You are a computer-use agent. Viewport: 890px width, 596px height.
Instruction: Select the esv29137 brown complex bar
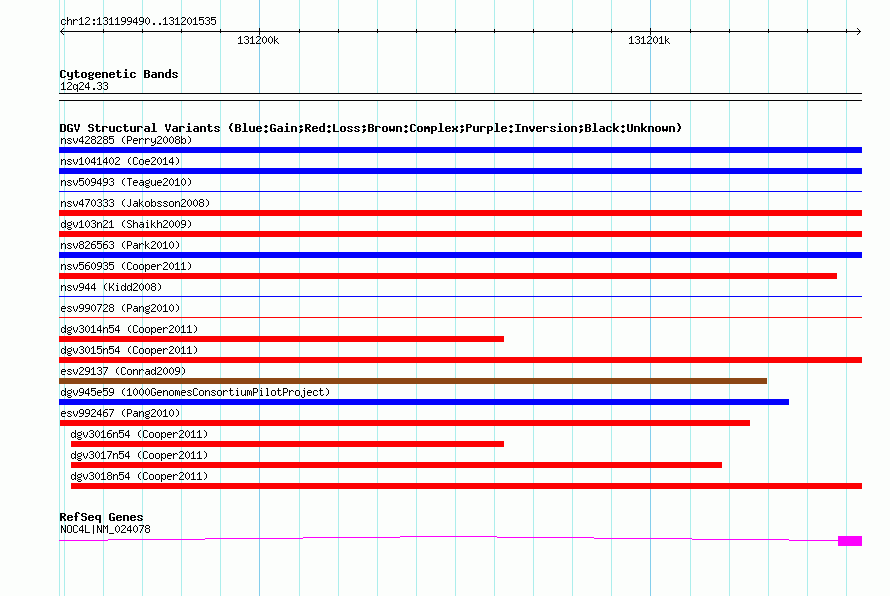pos(413,381)
